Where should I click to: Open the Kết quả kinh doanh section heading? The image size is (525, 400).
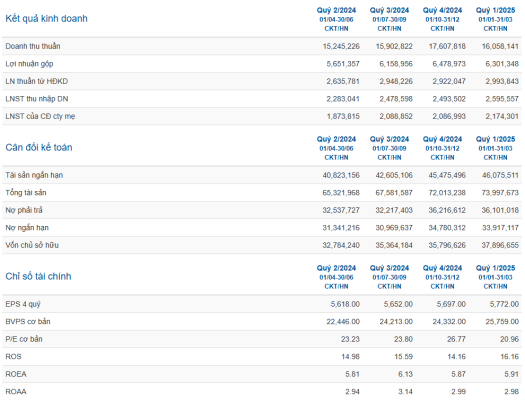click(x=46, y=18)
